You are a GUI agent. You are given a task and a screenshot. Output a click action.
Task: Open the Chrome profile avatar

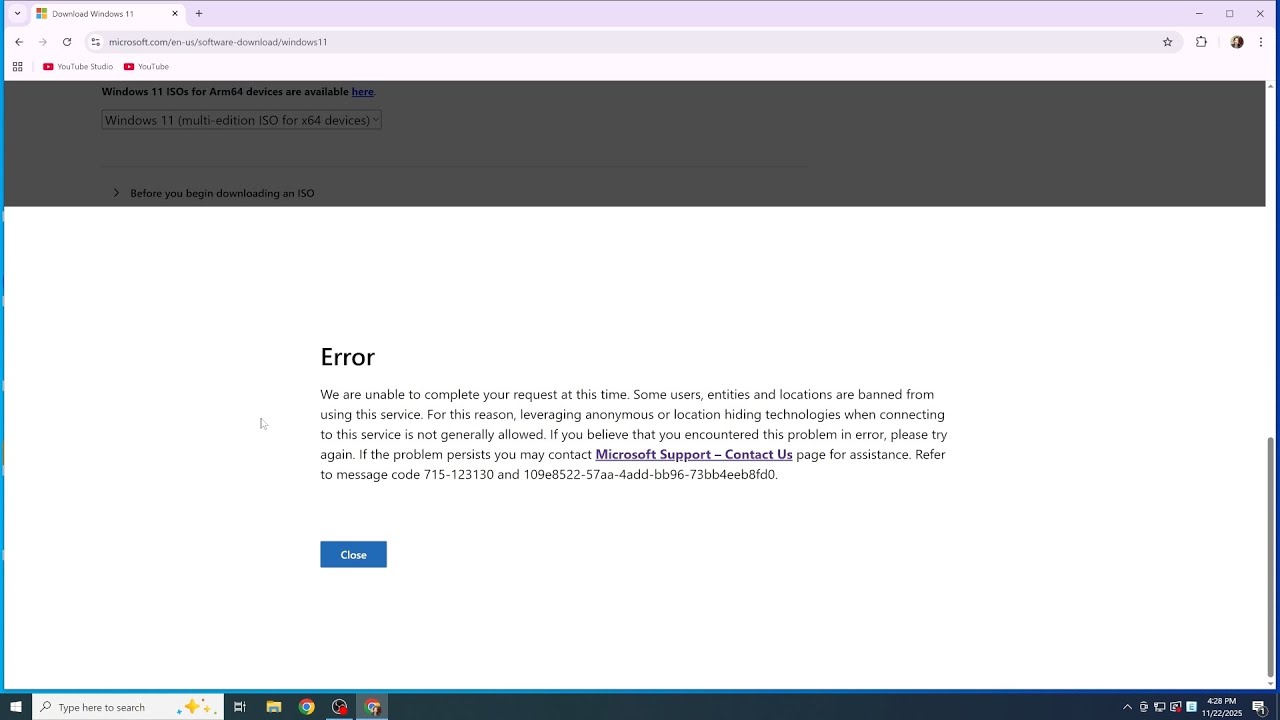pyautogui.click(x=1237, y=42)
